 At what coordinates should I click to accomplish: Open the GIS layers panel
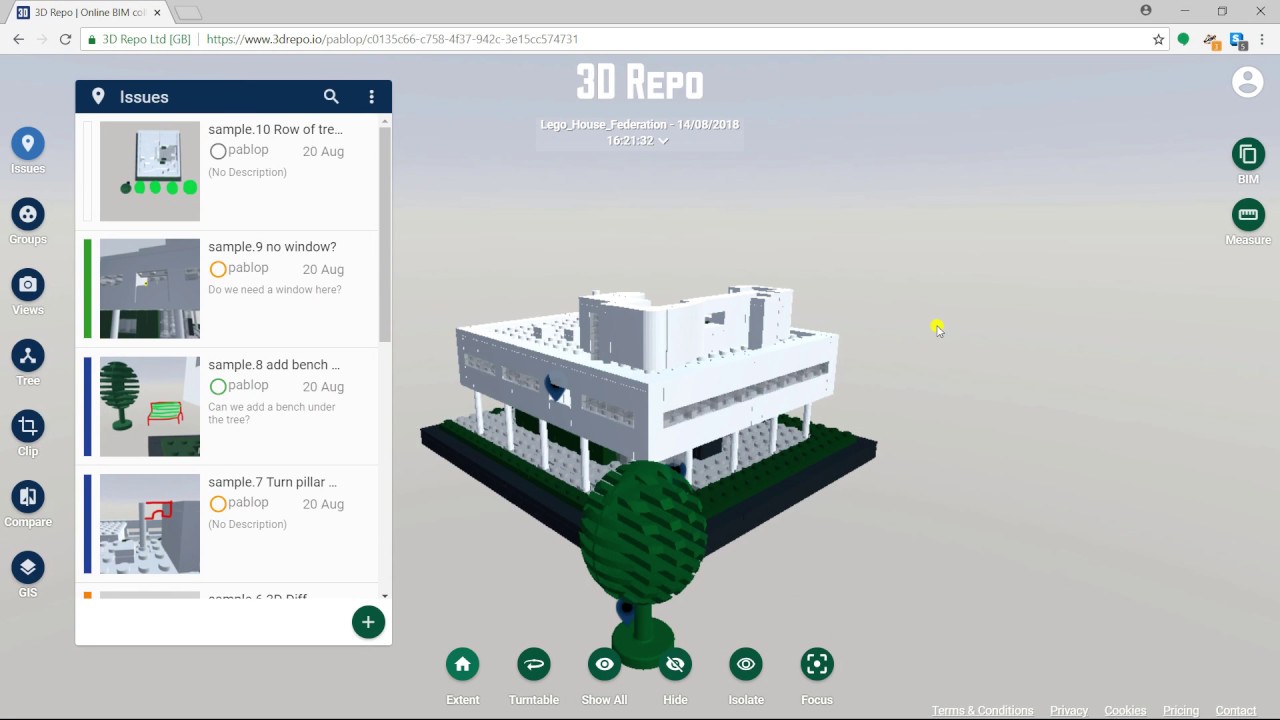click(28, 568)
